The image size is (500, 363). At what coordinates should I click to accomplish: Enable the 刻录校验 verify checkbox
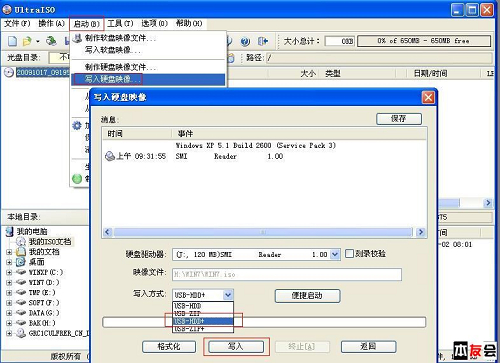click(x=349, y=254)
